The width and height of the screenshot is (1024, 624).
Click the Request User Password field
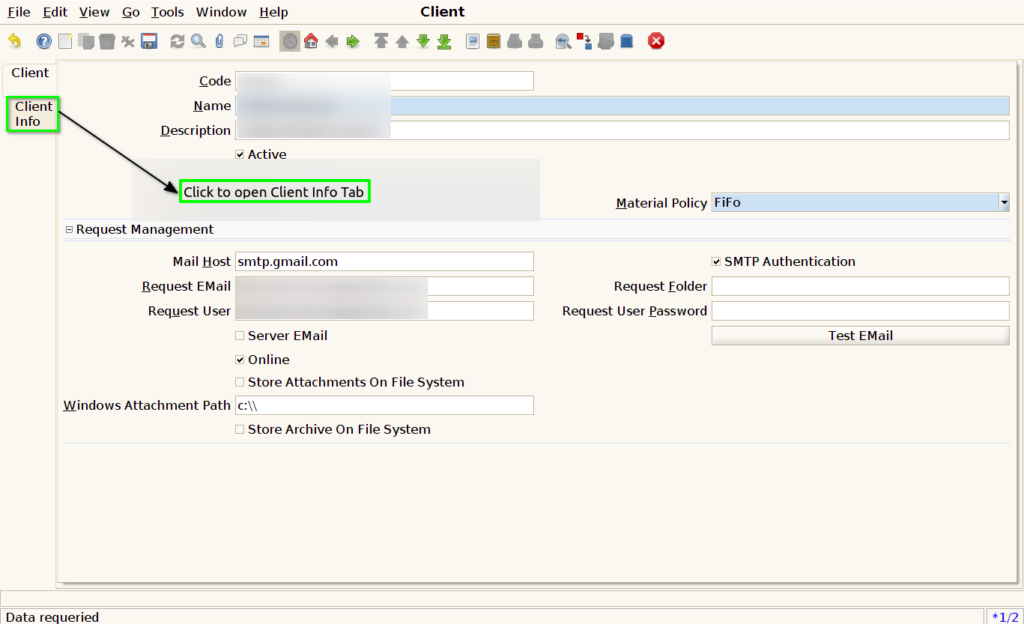[860, 311]
